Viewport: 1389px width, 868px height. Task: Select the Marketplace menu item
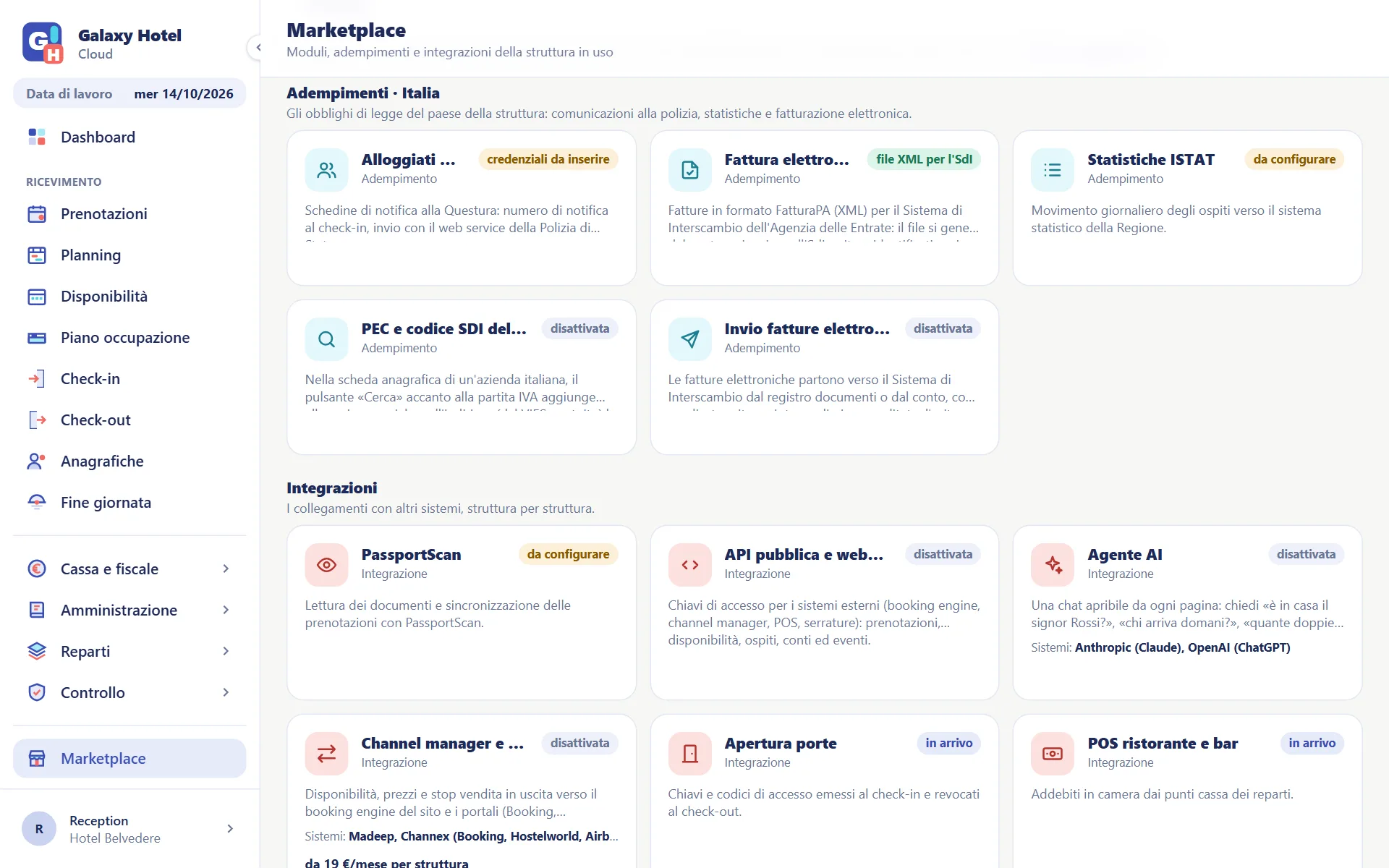coord(129,758)
